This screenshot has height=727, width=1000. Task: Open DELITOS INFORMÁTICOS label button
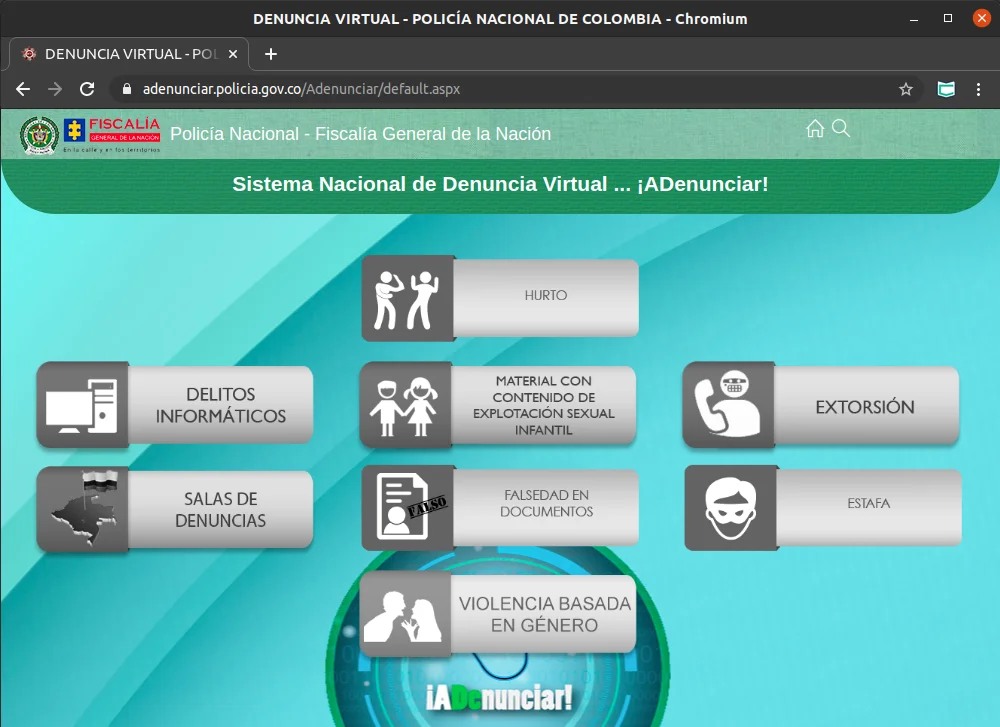(x=221, y=405)
